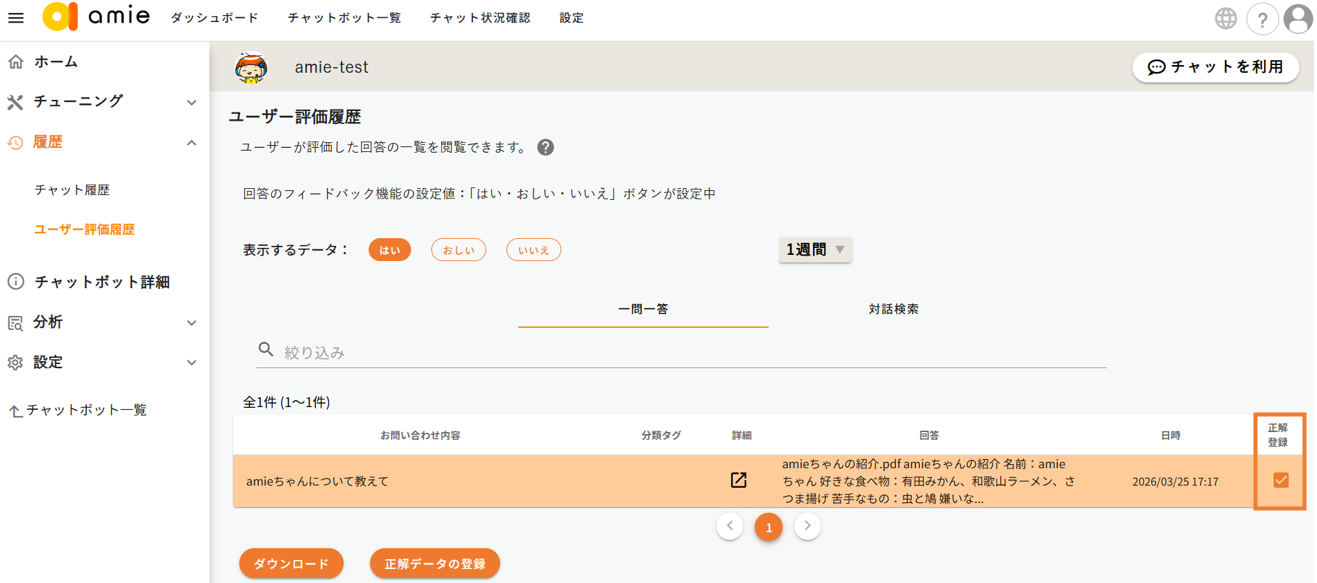Screen dimensions: 1317x583
Task: Click the globe language icon
Action: pyautogui.click(x=1225, y=18)
